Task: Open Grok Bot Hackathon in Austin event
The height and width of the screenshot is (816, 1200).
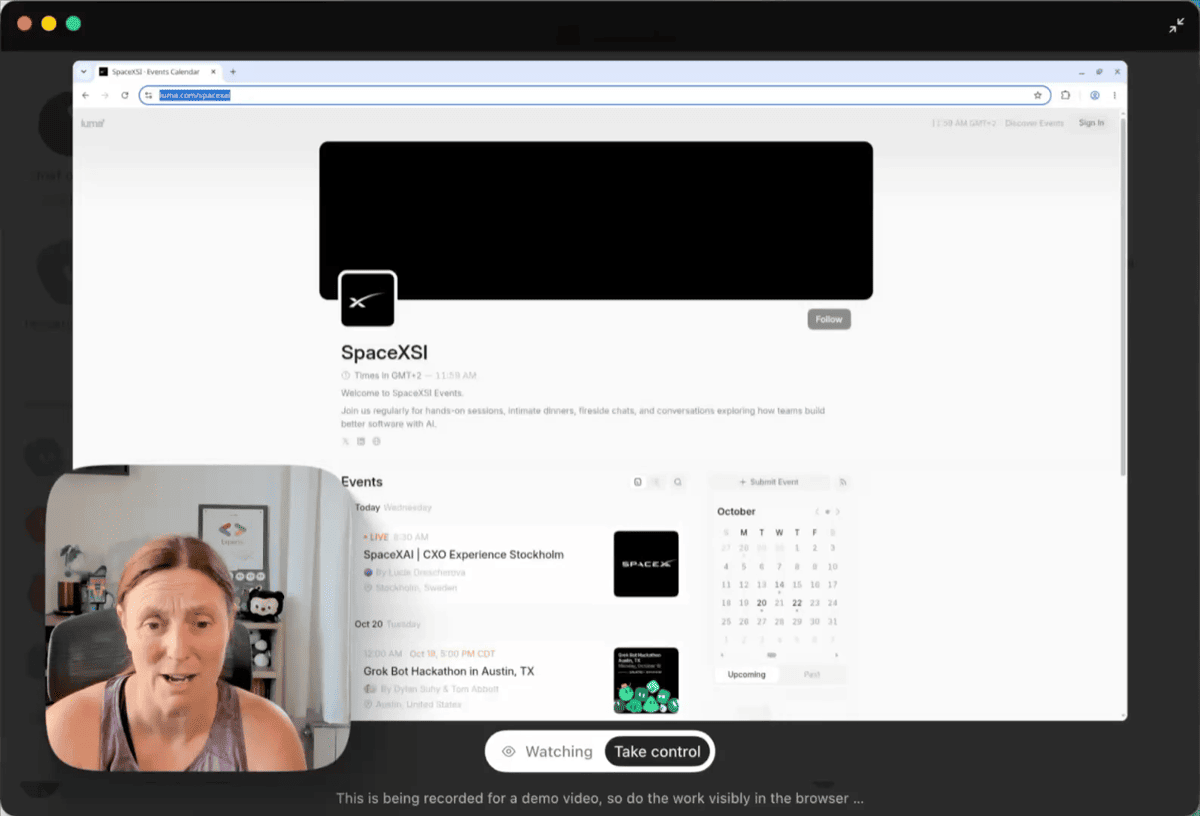Action: pos(448,671)
